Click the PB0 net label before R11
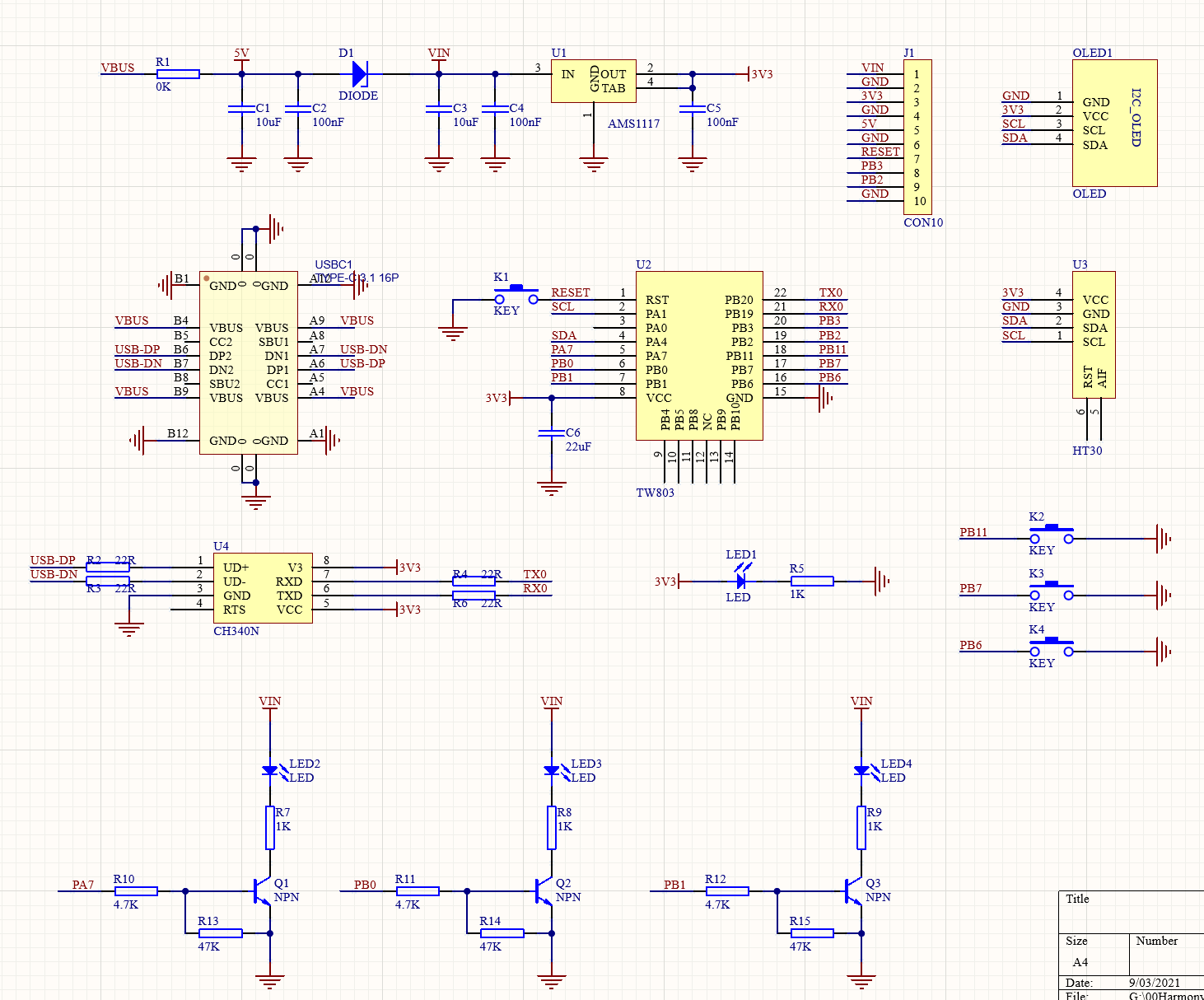 click(365, 885)
